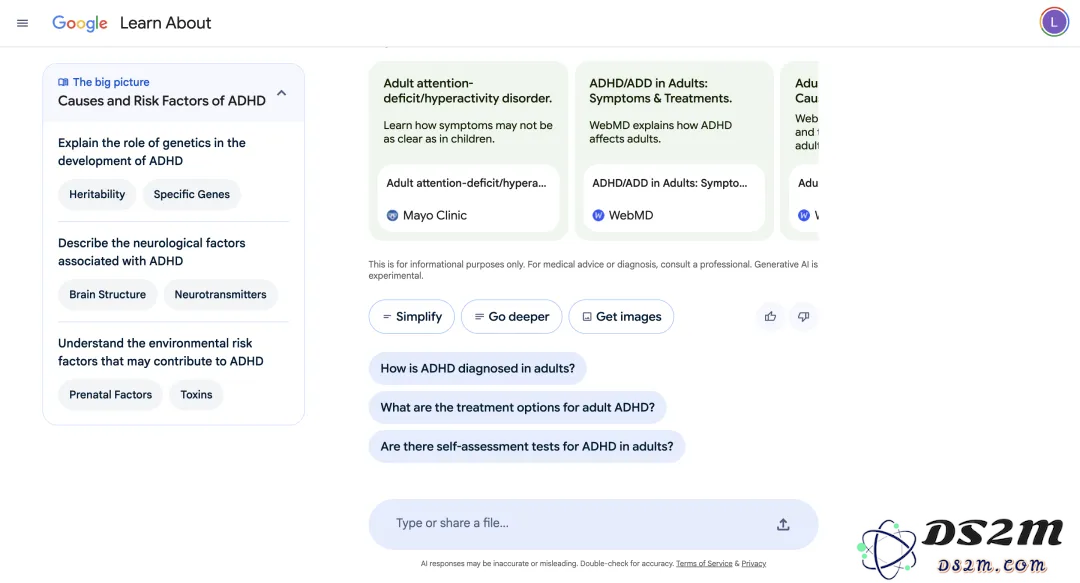1080x583 pixels.
Task: Focus the Type or share a file input
Action: 594,524
